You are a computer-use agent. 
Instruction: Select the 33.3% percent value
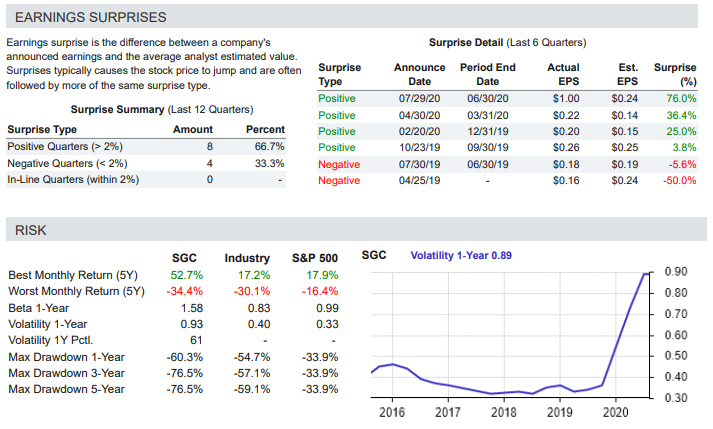(x=269, y=163)
